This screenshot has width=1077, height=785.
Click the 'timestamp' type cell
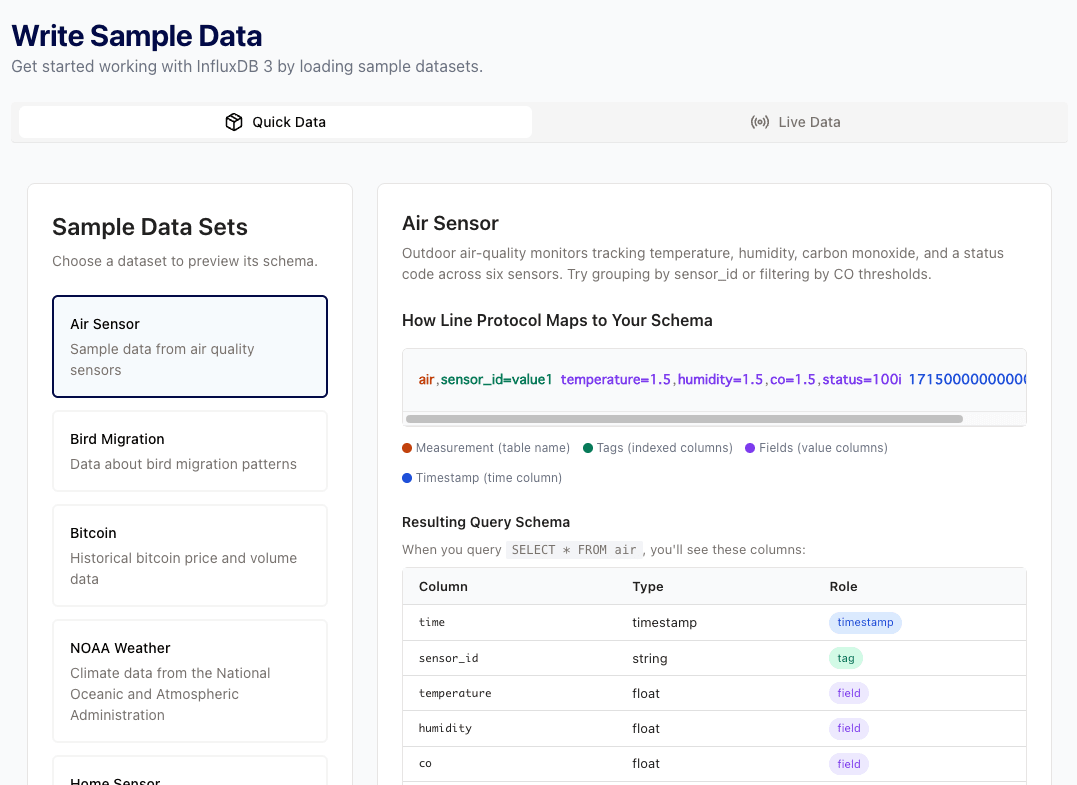(664, 622)
